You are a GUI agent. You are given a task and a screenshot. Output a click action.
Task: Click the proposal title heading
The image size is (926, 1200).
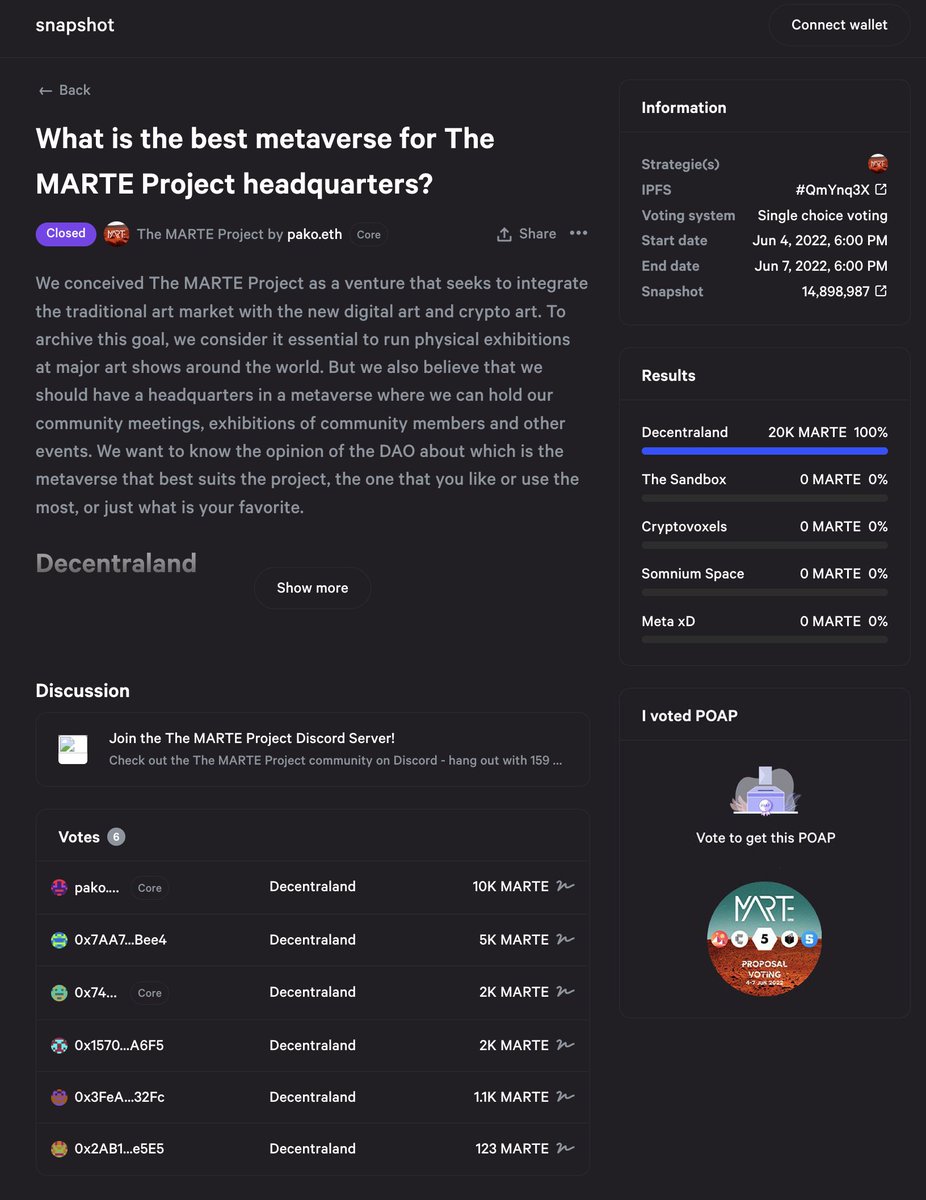tap(265, 161)
